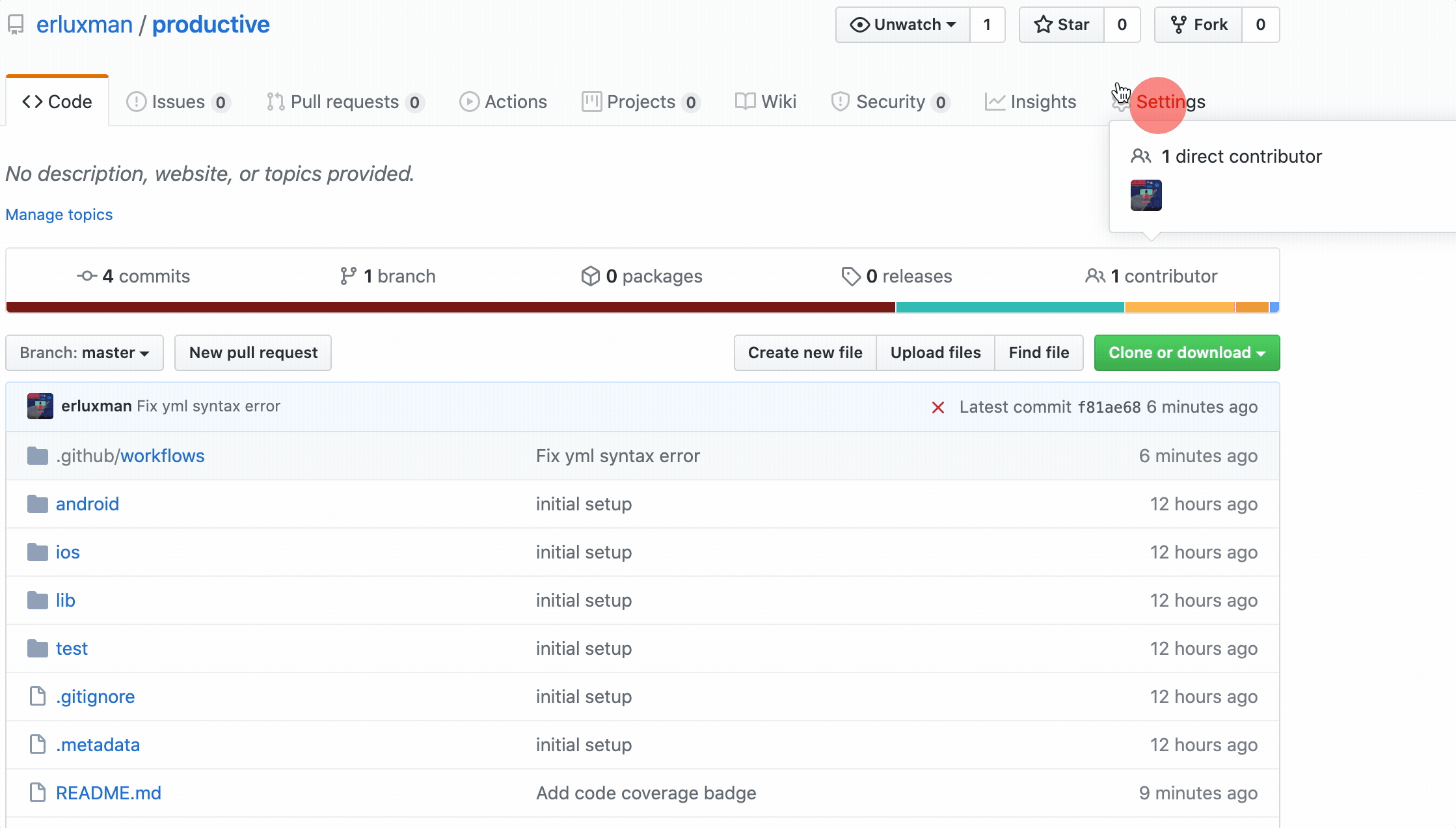
Task: Toggle the Star button
Action: click(1062, 25)
